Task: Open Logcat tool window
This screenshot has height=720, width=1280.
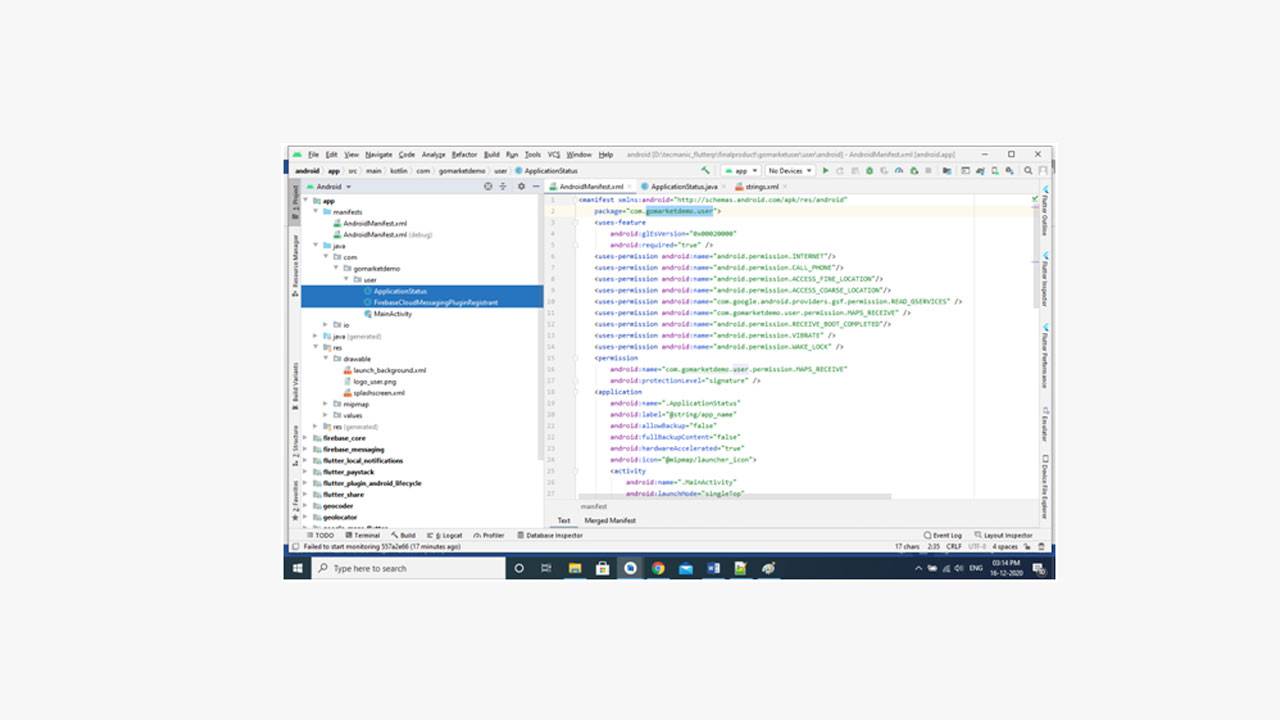Action: pos(446,535)
